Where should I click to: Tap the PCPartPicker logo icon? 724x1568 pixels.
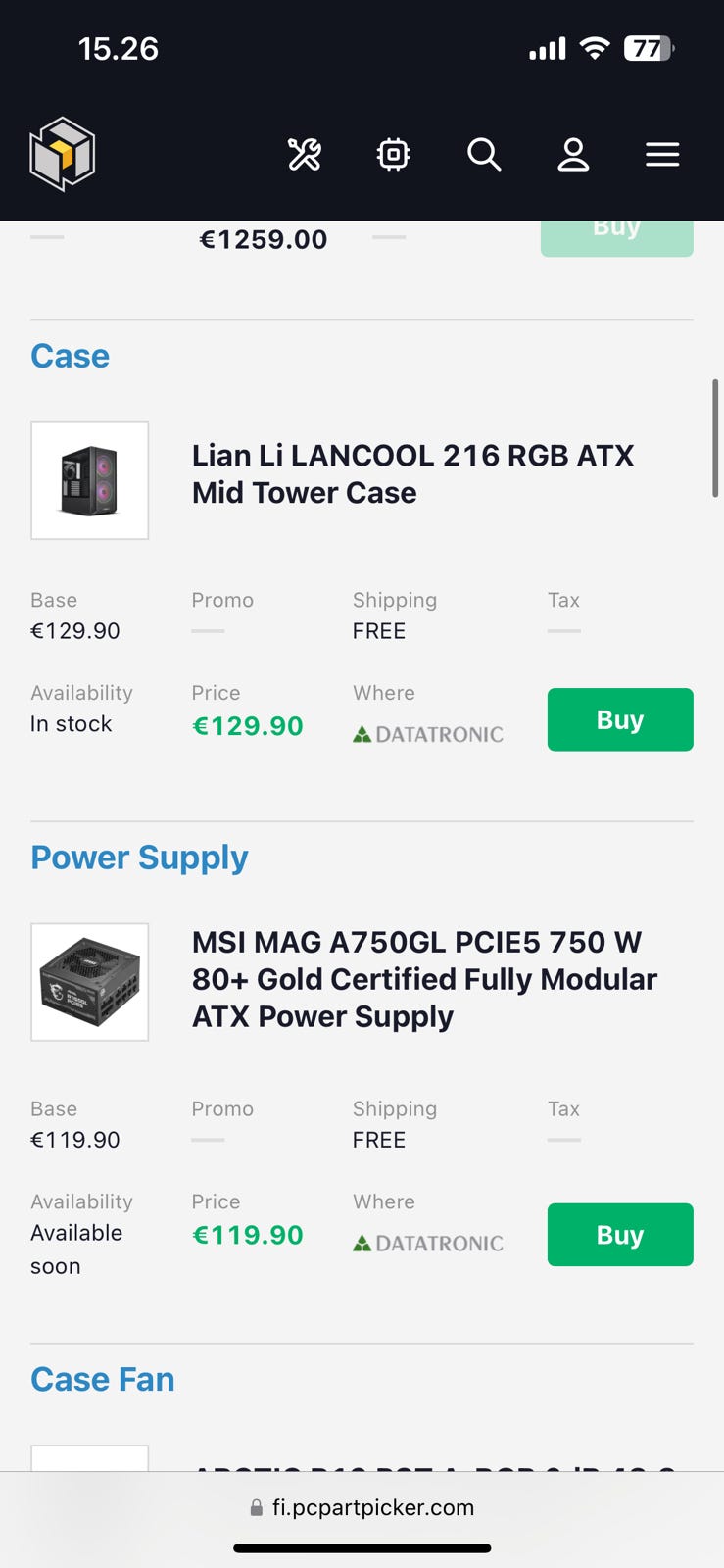62,154
